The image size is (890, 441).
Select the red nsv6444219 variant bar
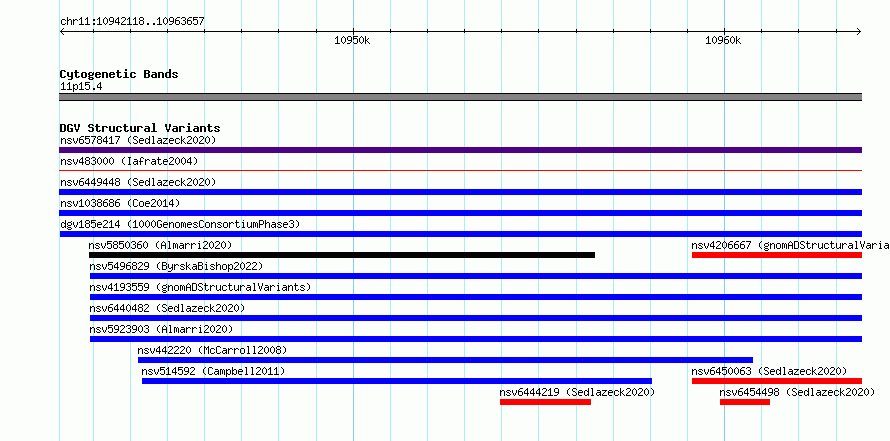(x=545, y=402)
